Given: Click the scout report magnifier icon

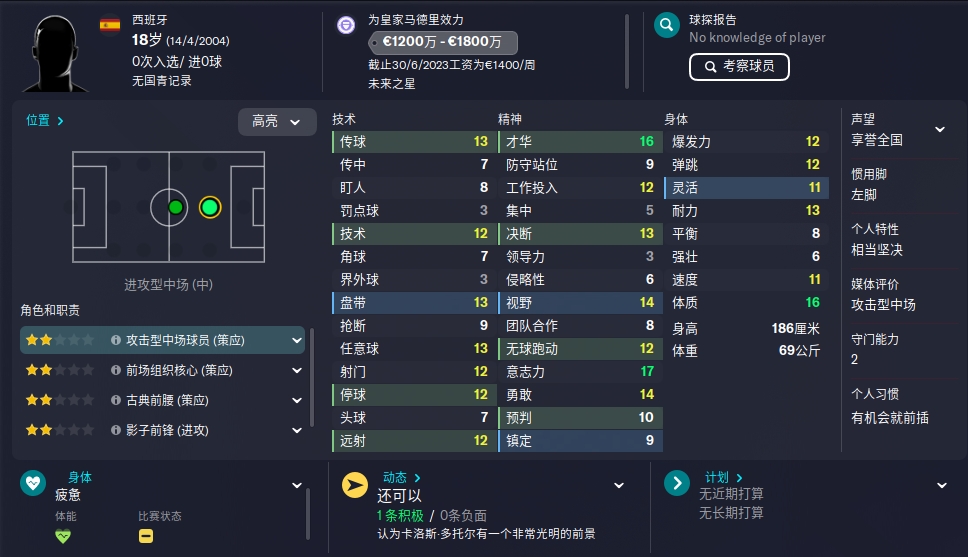Looking at the screenshot, I should pos(667,25).
